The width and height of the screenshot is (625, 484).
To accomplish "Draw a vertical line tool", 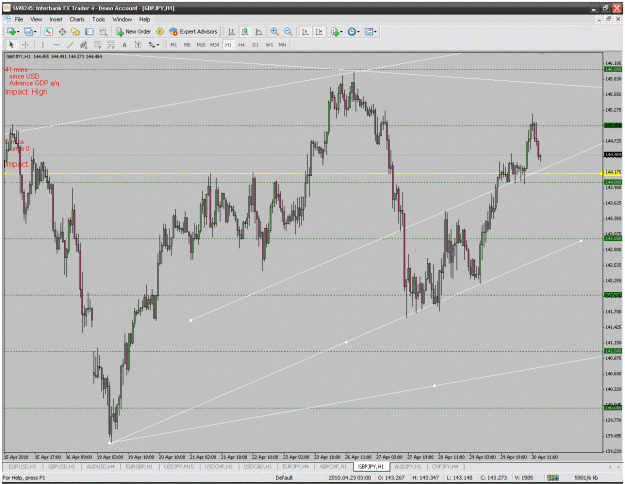I will pyautogui.click(x=43, y=45).
